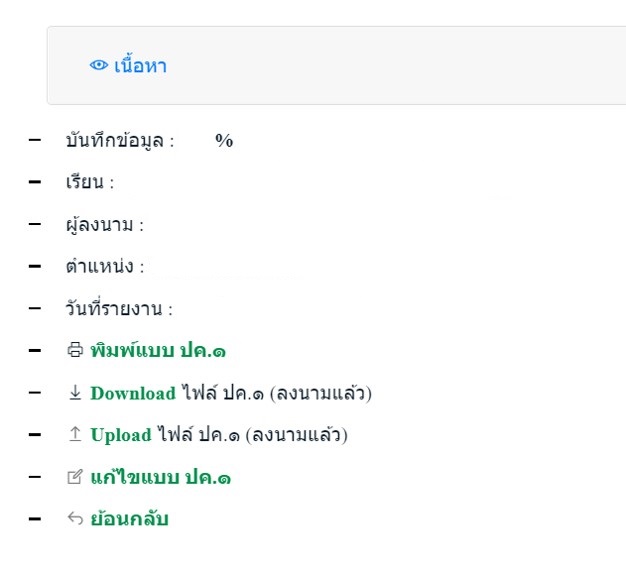Click the back arrow icon
The width and height of the screenshot is (626, 571).
(75, 520)
